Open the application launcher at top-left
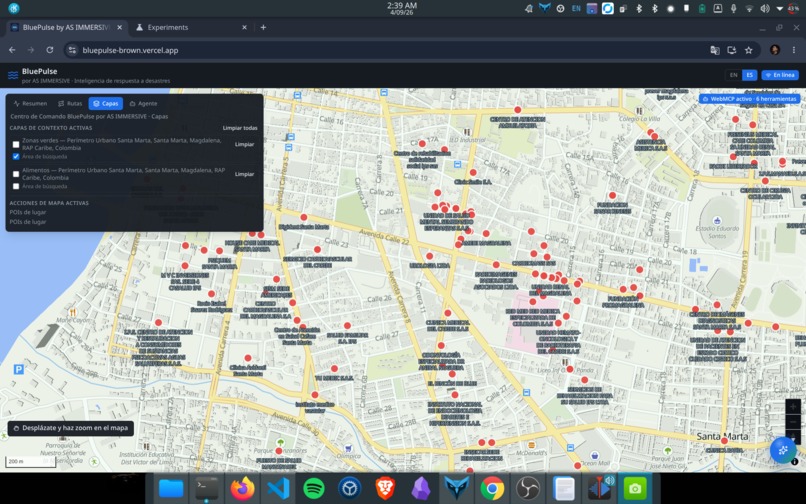The height and width of the screenshot is (504, 806). pos(14,8)
